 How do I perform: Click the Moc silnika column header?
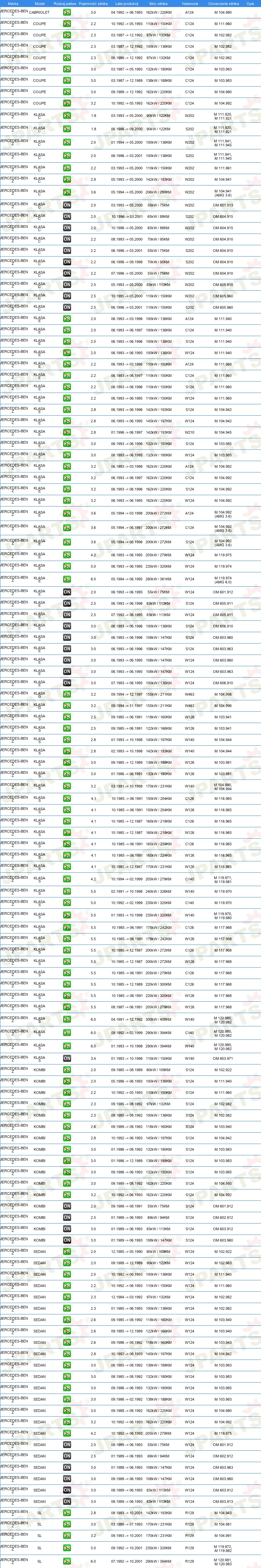click(158, 4)
